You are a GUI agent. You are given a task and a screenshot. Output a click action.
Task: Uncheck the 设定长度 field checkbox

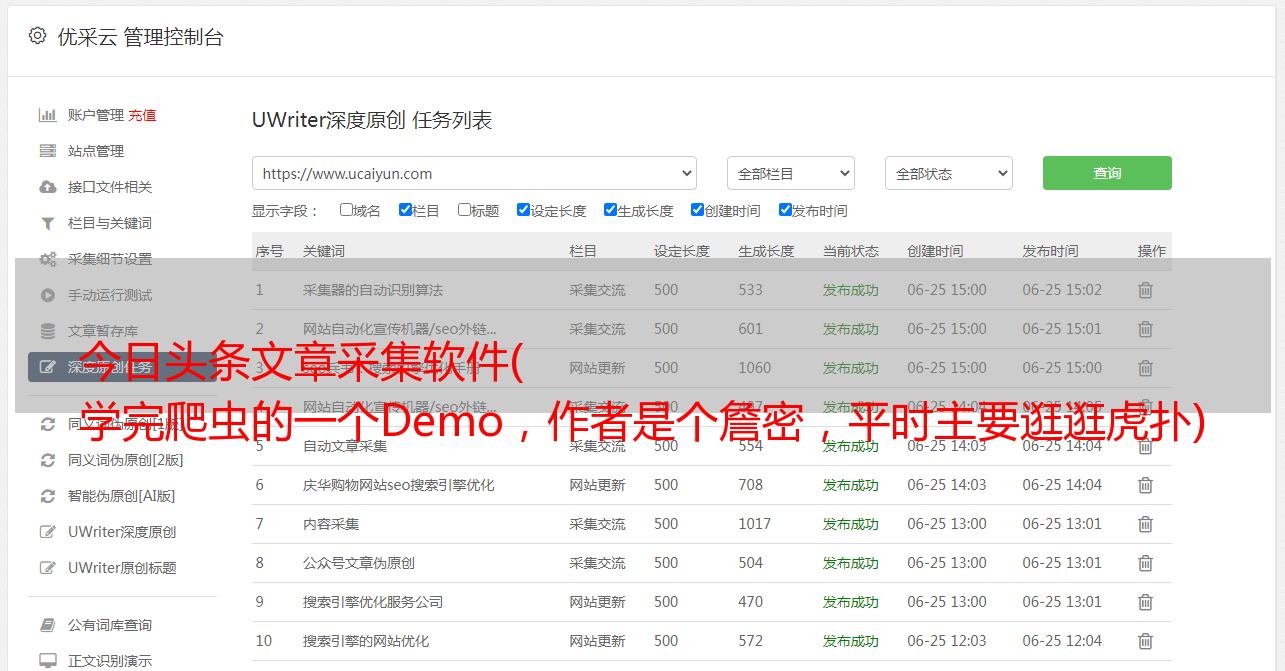[523, 210]
